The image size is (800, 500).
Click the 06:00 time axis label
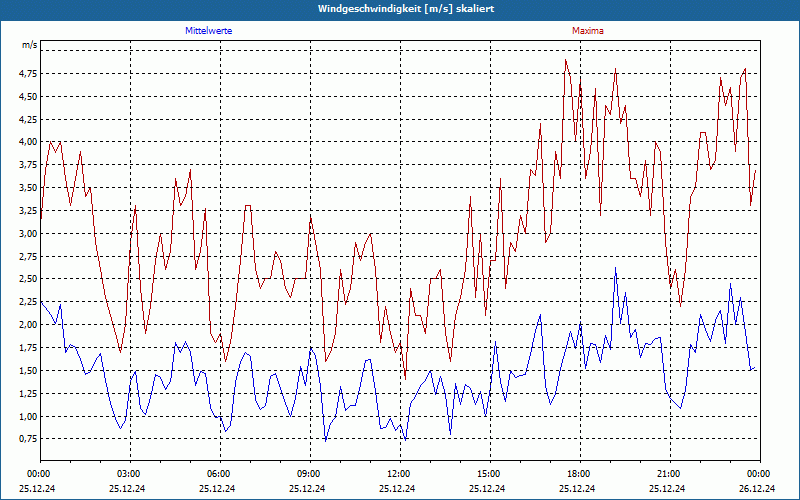[219, 474]
